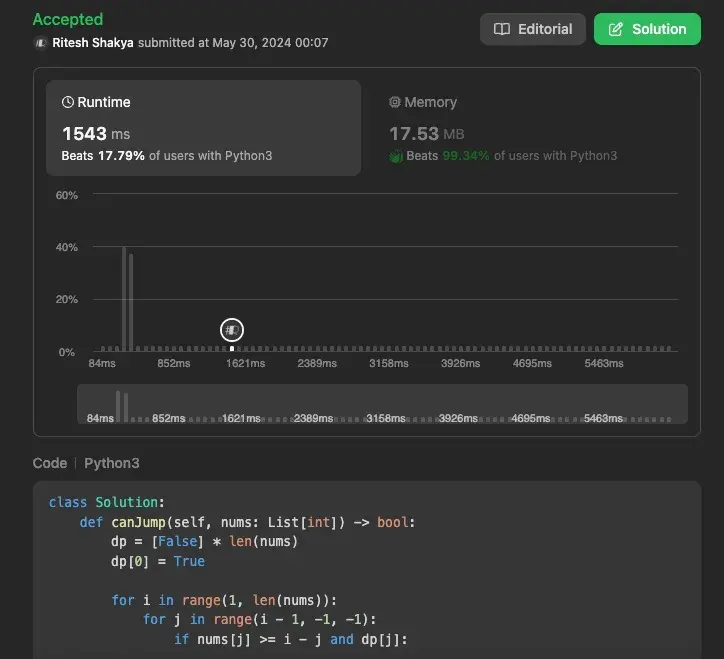Click the Python3 language label above code

click(112, 463)
